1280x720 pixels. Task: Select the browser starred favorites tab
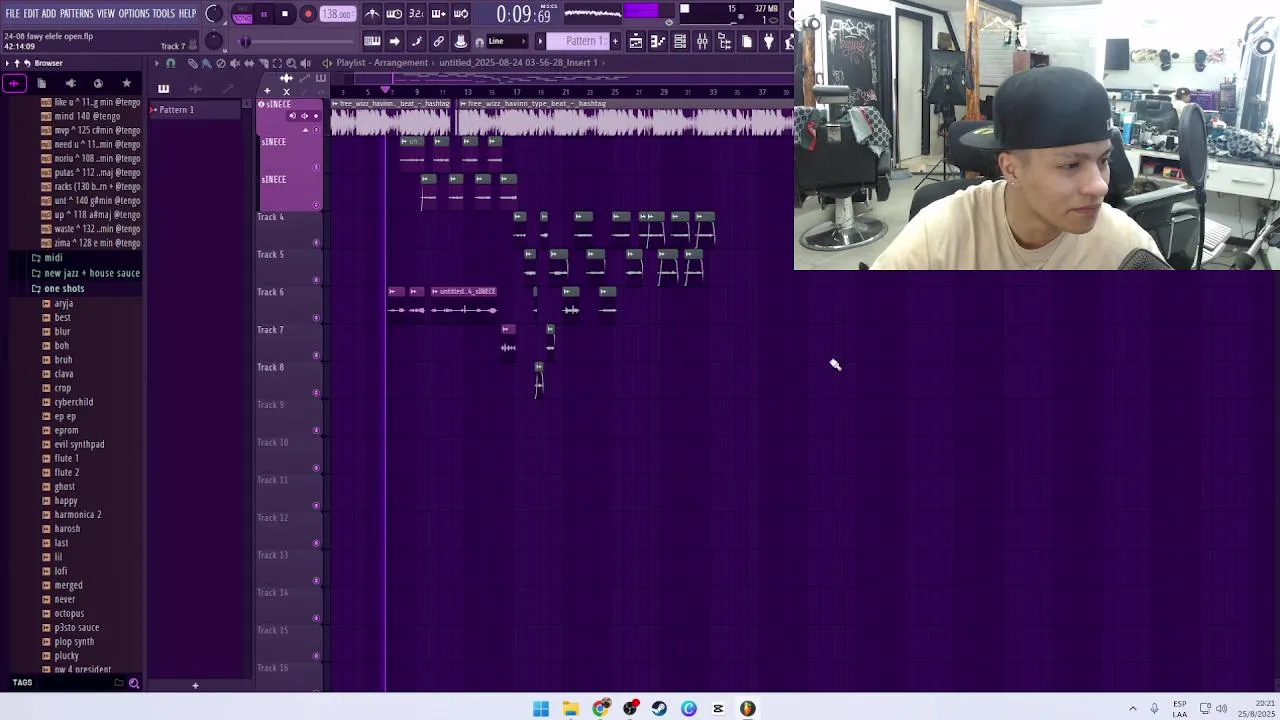pos(126,83)
